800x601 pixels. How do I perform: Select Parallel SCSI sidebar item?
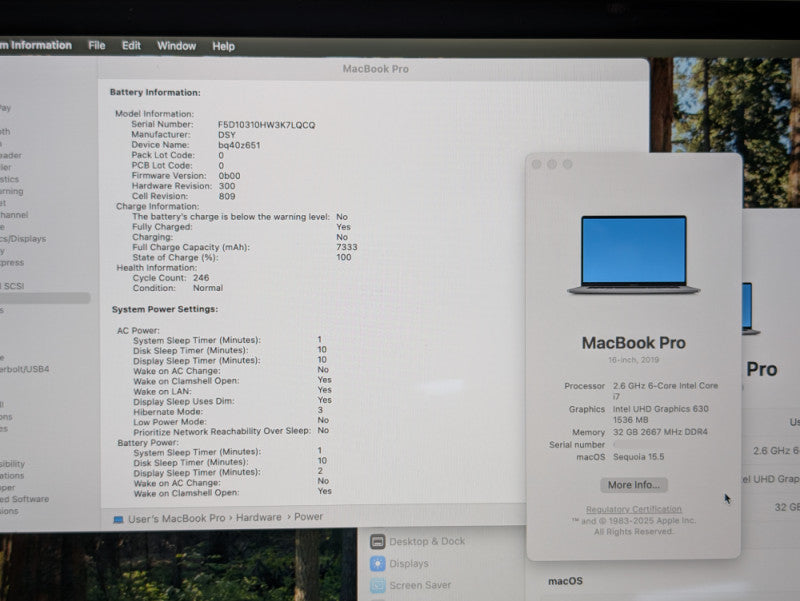[12, 286]
